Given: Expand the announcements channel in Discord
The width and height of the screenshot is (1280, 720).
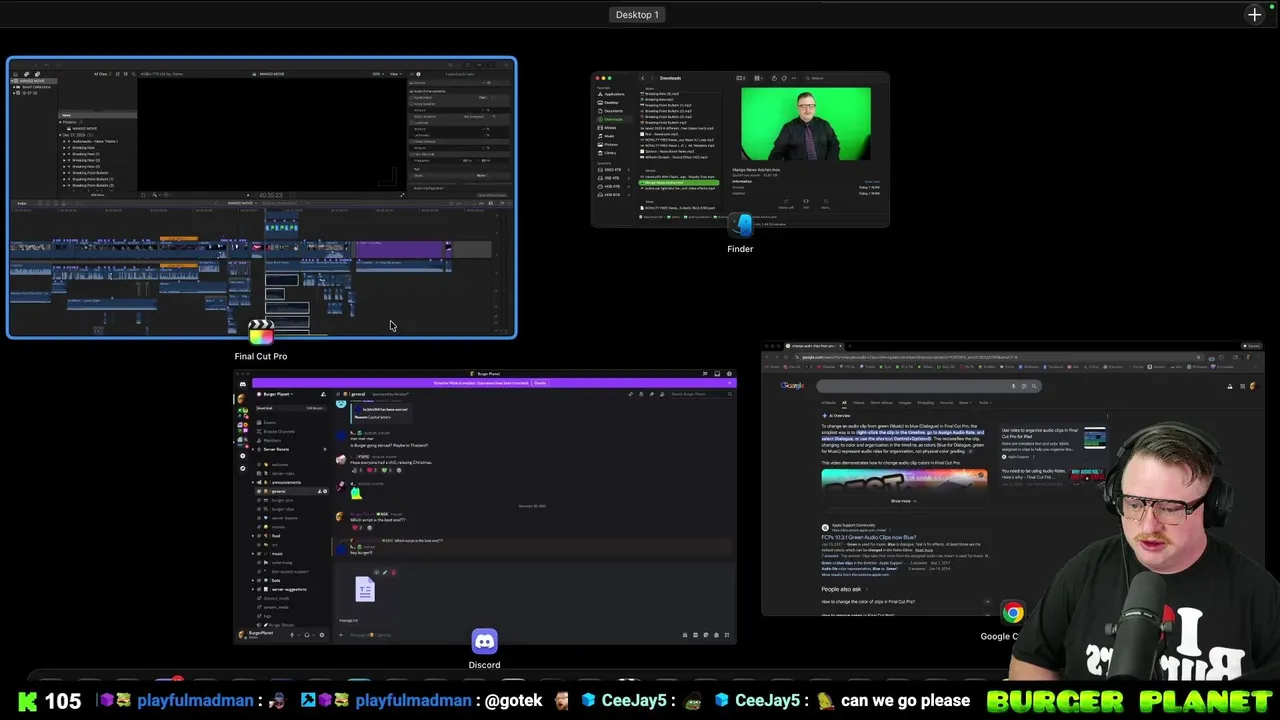Looking at the screenshot, I should point(253,482).
